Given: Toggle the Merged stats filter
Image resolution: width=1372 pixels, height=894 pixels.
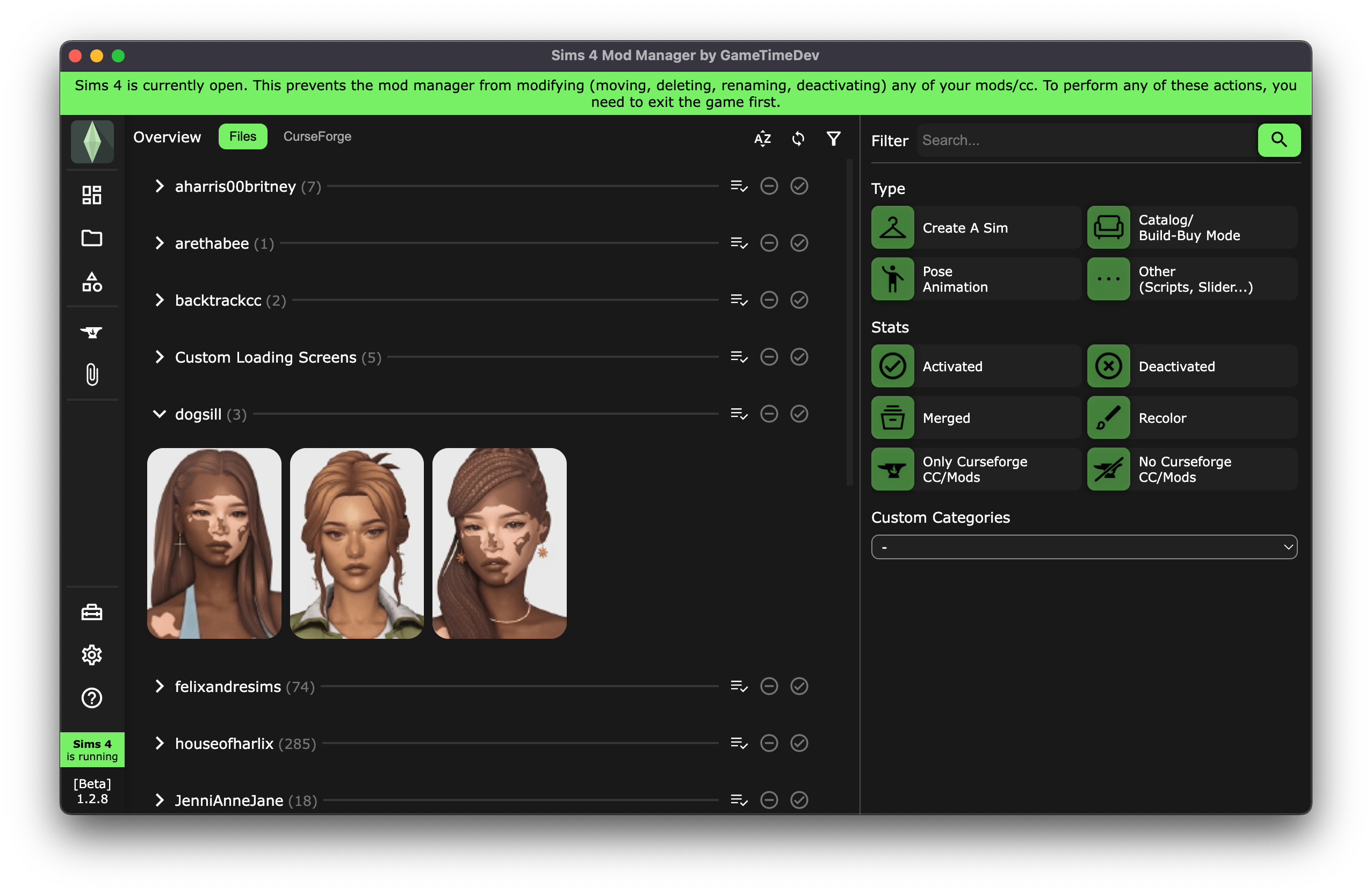Looking at the screenshot, I should tap(976, 418).
